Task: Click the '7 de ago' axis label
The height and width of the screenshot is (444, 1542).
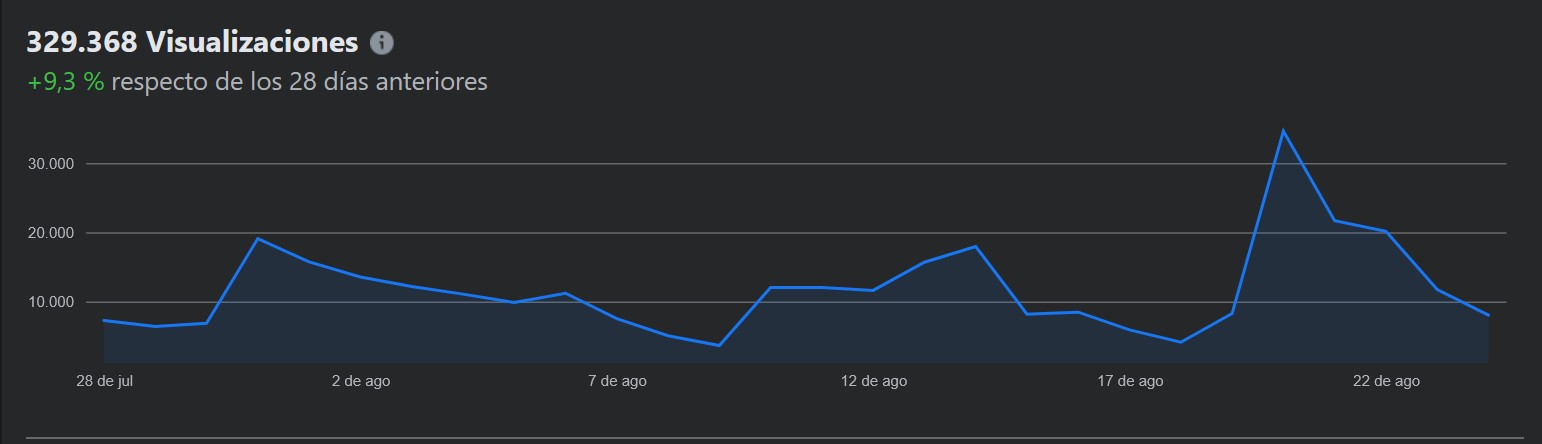Action: click(x=617, y=381)
